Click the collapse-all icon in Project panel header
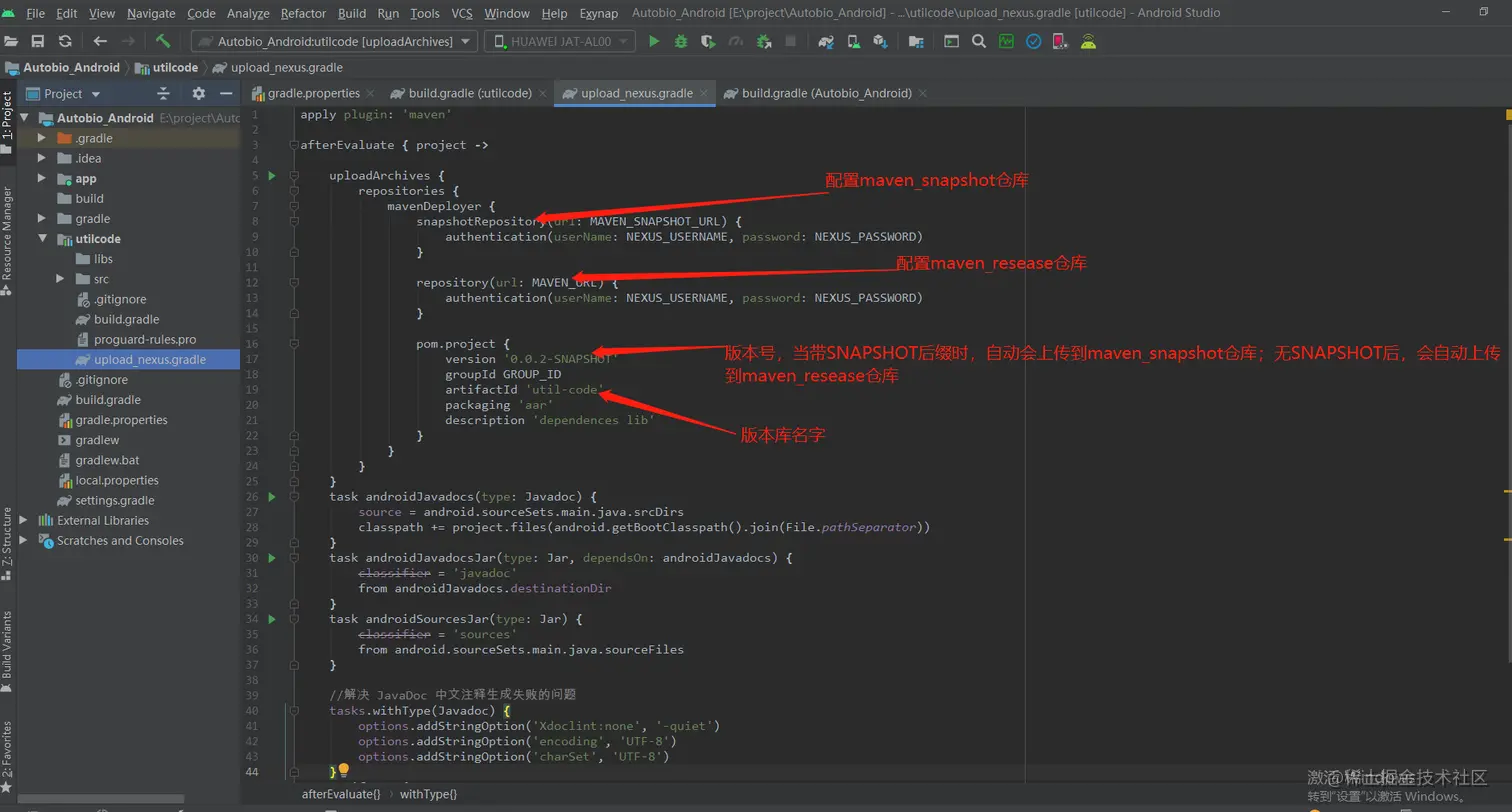 164,93
